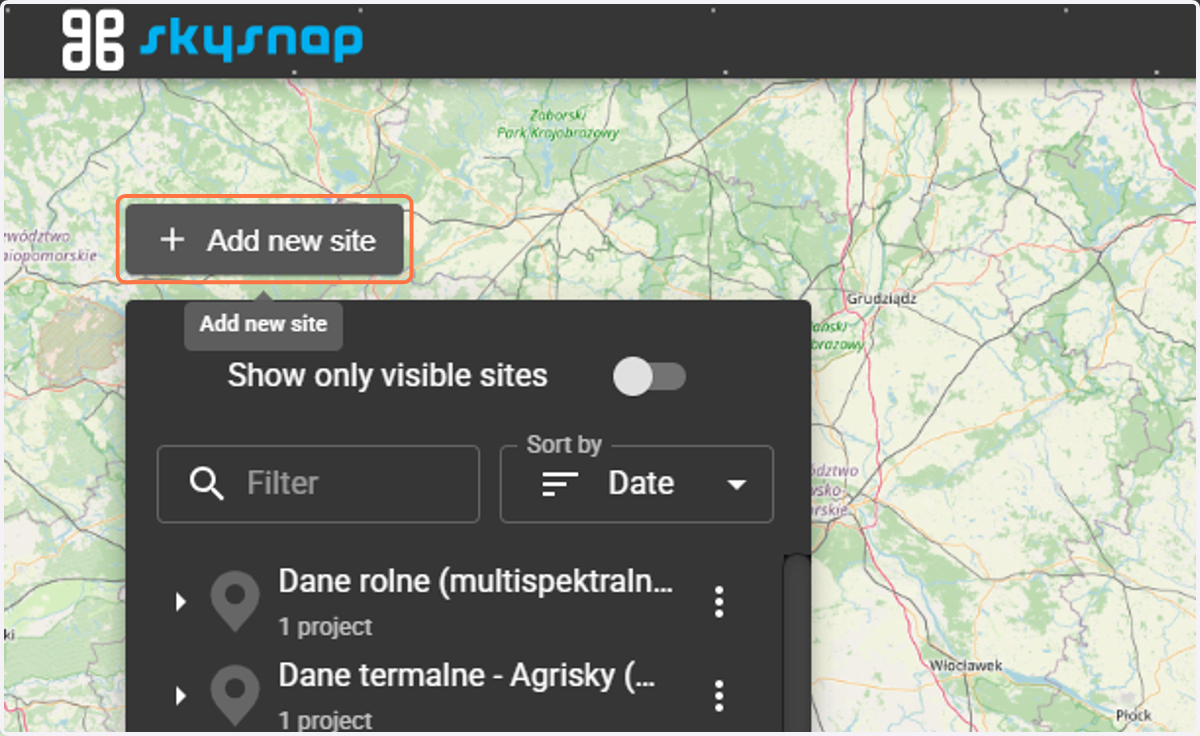Select the Dane termalne - Agrisky site title

467,675
